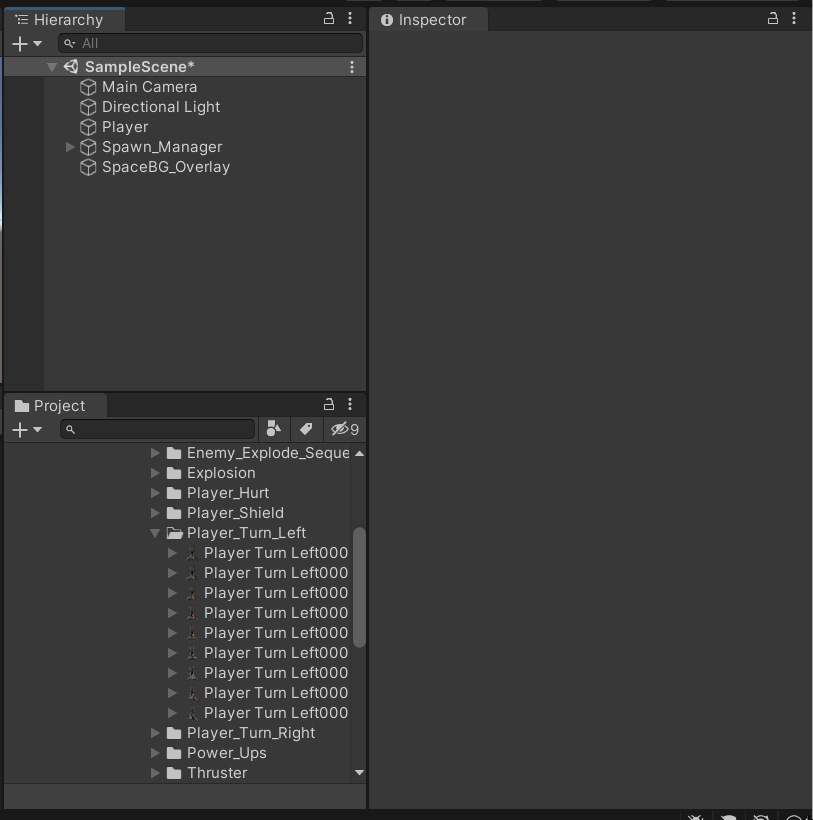Select Main Camera in the Hierarchy
This screenshot has height=820, width=813.
150,87
